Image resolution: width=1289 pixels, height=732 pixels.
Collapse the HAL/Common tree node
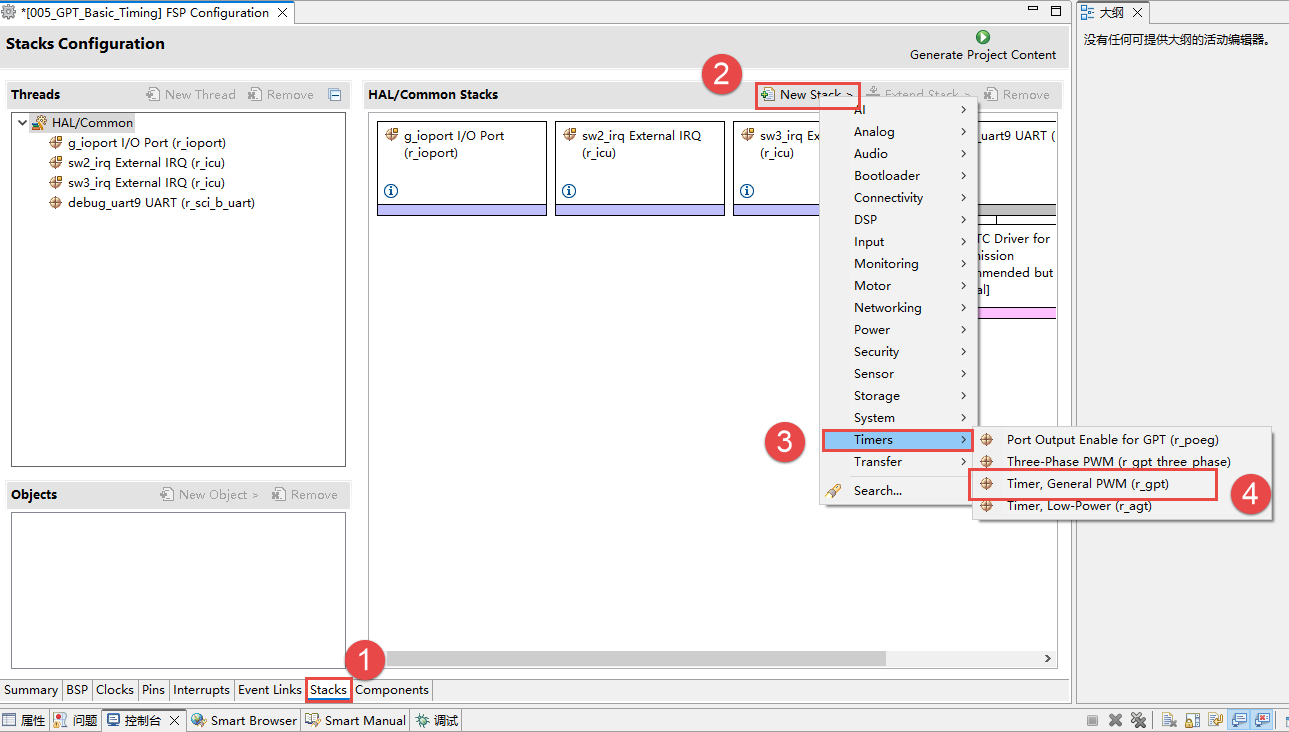22,123
